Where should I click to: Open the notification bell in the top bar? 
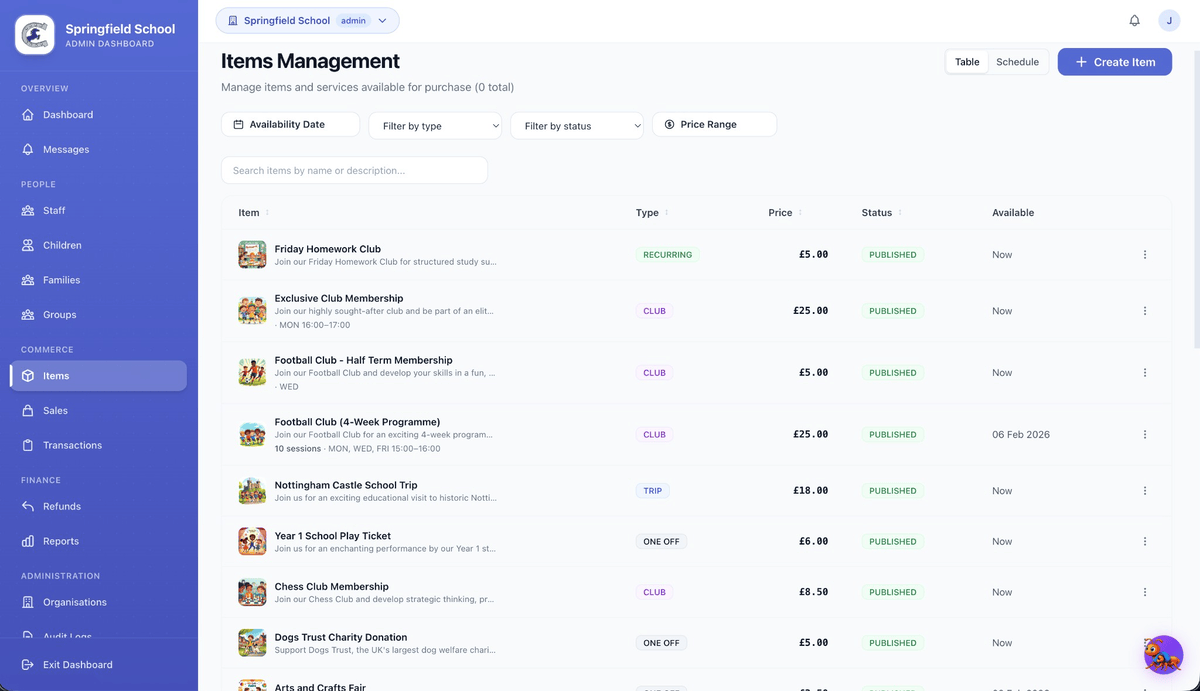pos(1134,19)
